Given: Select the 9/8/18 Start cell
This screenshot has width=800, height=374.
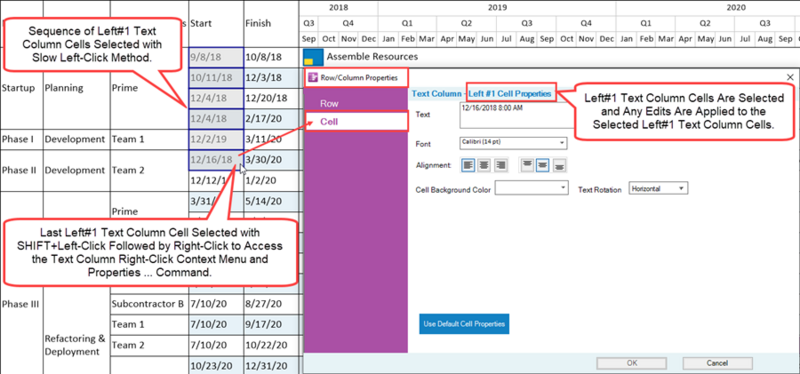Looking at the screenshot, I should [216, 57].
